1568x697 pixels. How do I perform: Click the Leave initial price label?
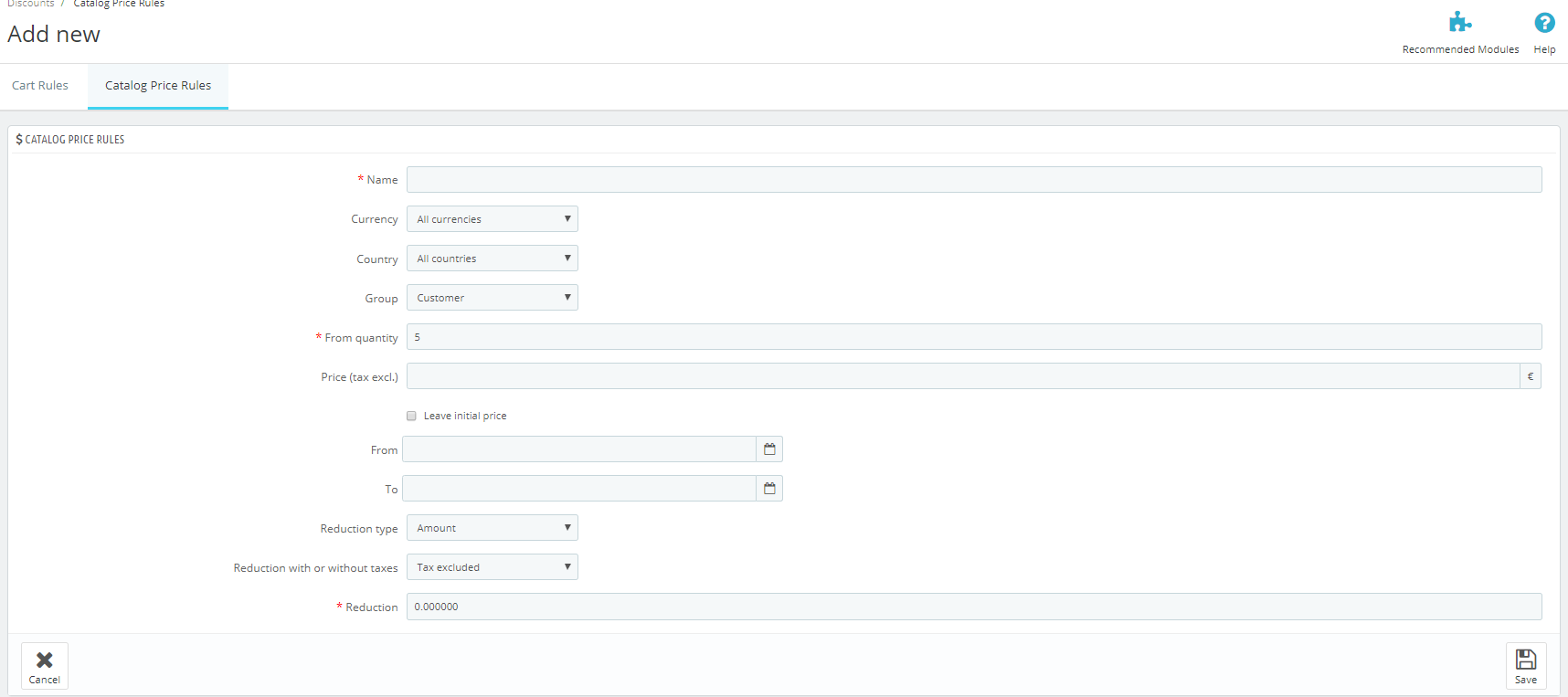tap(465, 416)
